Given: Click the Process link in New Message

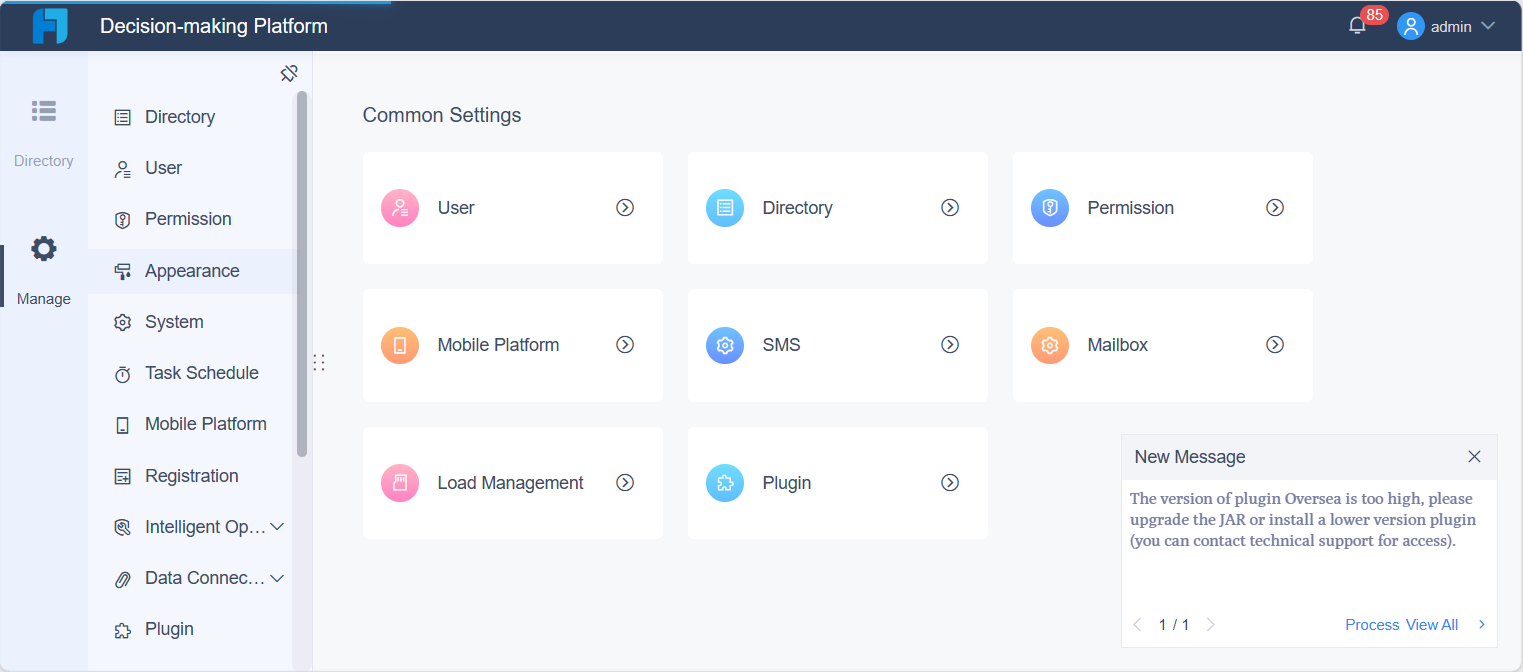Looking at the screenshot, I should point(1372,625).
